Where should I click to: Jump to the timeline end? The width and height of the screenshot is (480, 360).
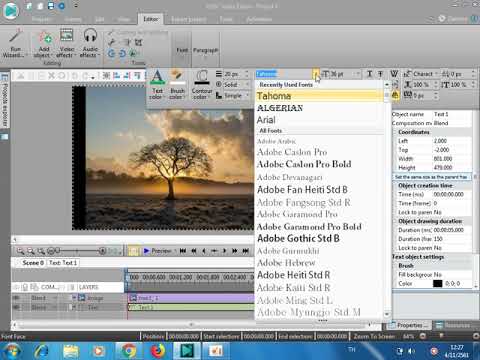tap(246, 251)
